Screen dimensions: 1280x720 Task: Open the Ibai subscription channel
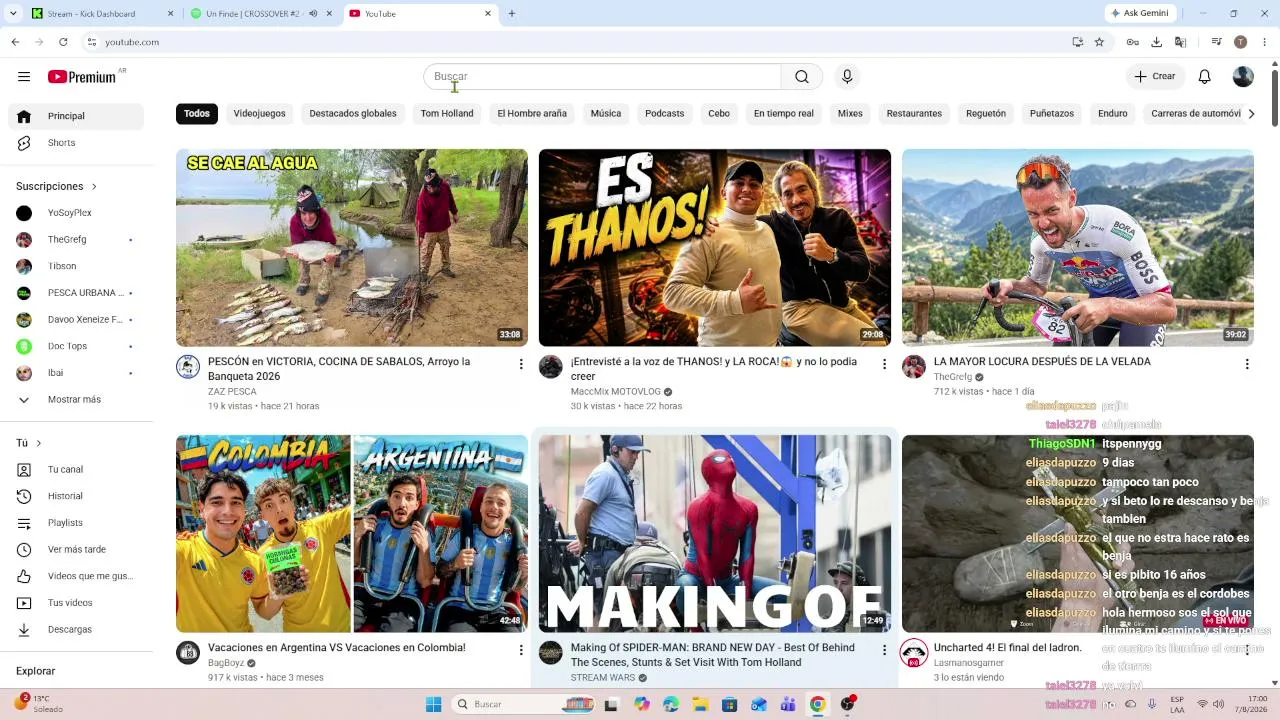[x=76, y=373]
